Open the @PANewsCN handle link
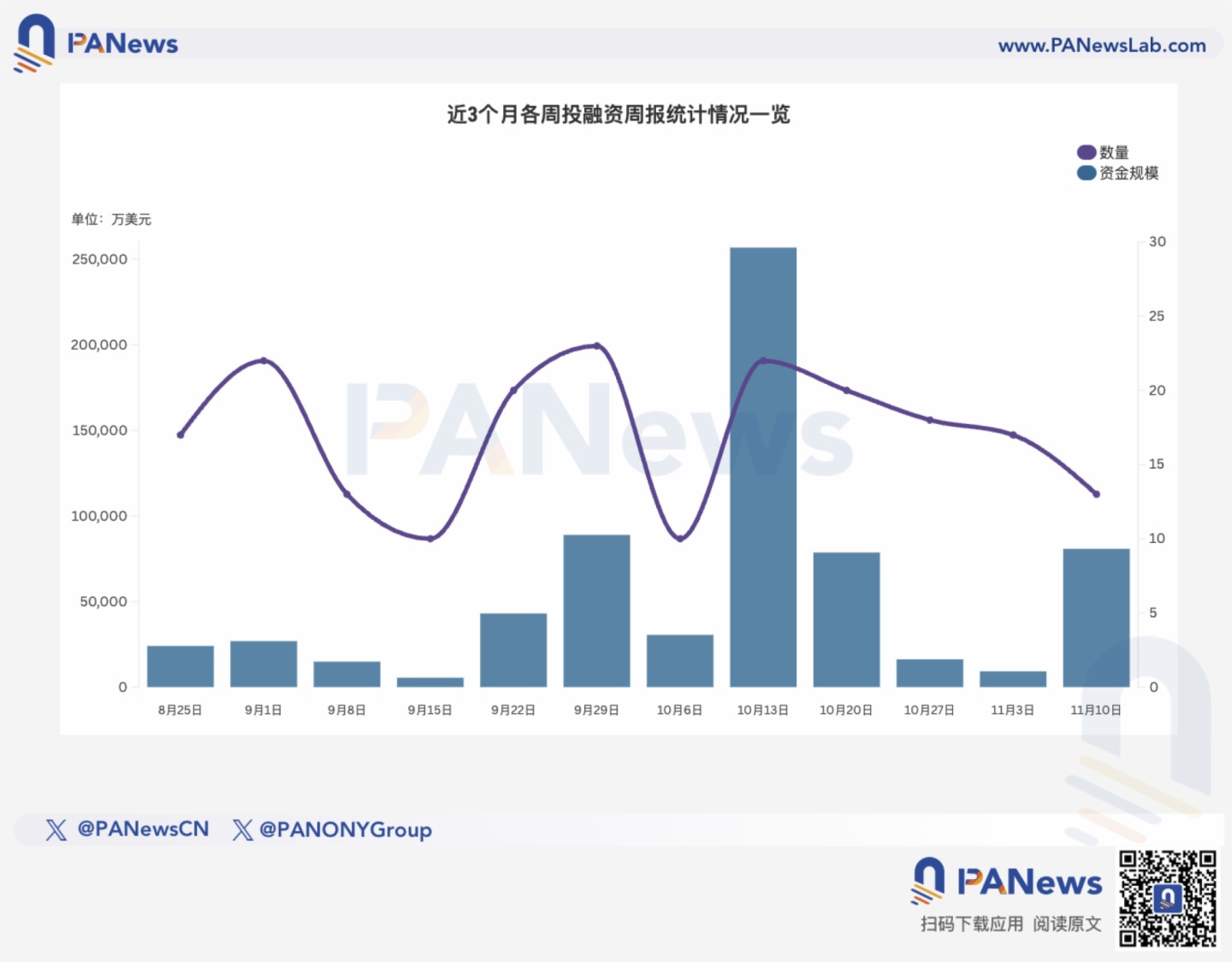 pos(143,829)
